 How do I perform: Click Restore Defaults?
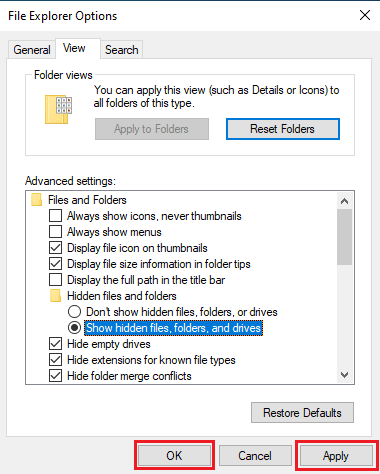click(302, 413)
